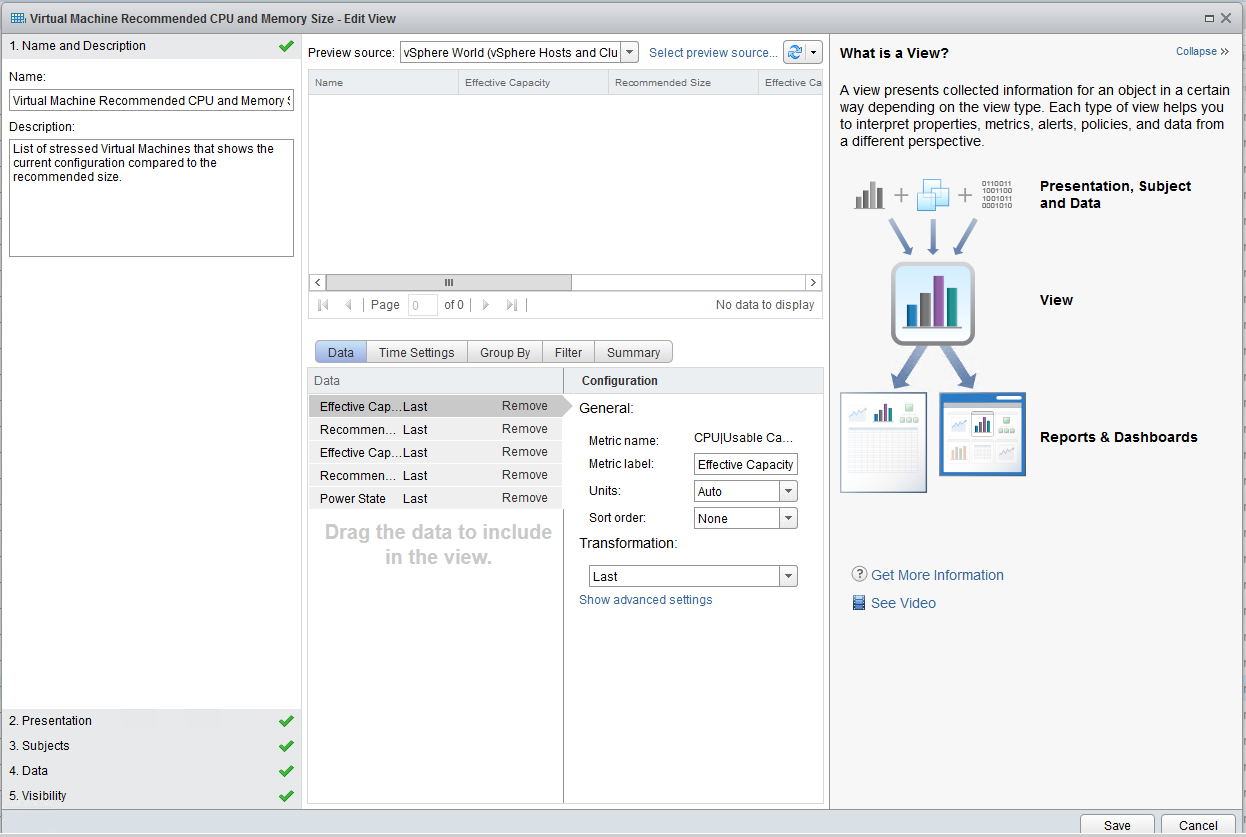Collapse the What is a View panel

1202,51
